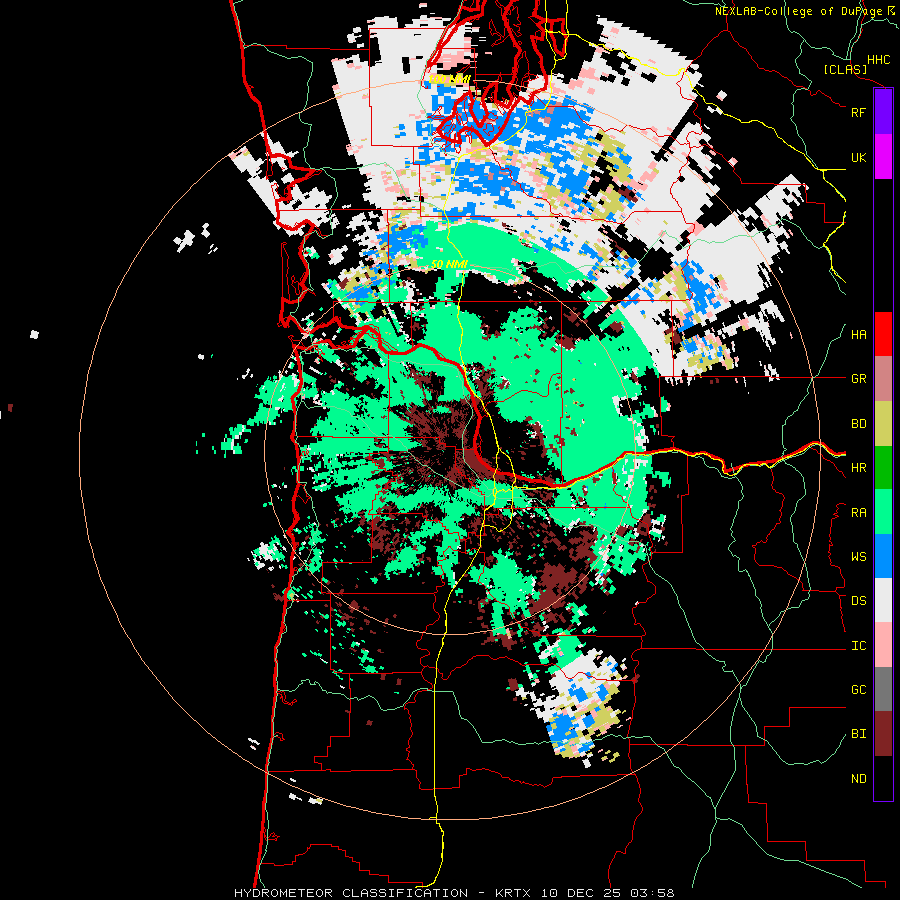Viewport: 900px width, 900px height.
Task: Click the RA legend label
Action: 858,513
